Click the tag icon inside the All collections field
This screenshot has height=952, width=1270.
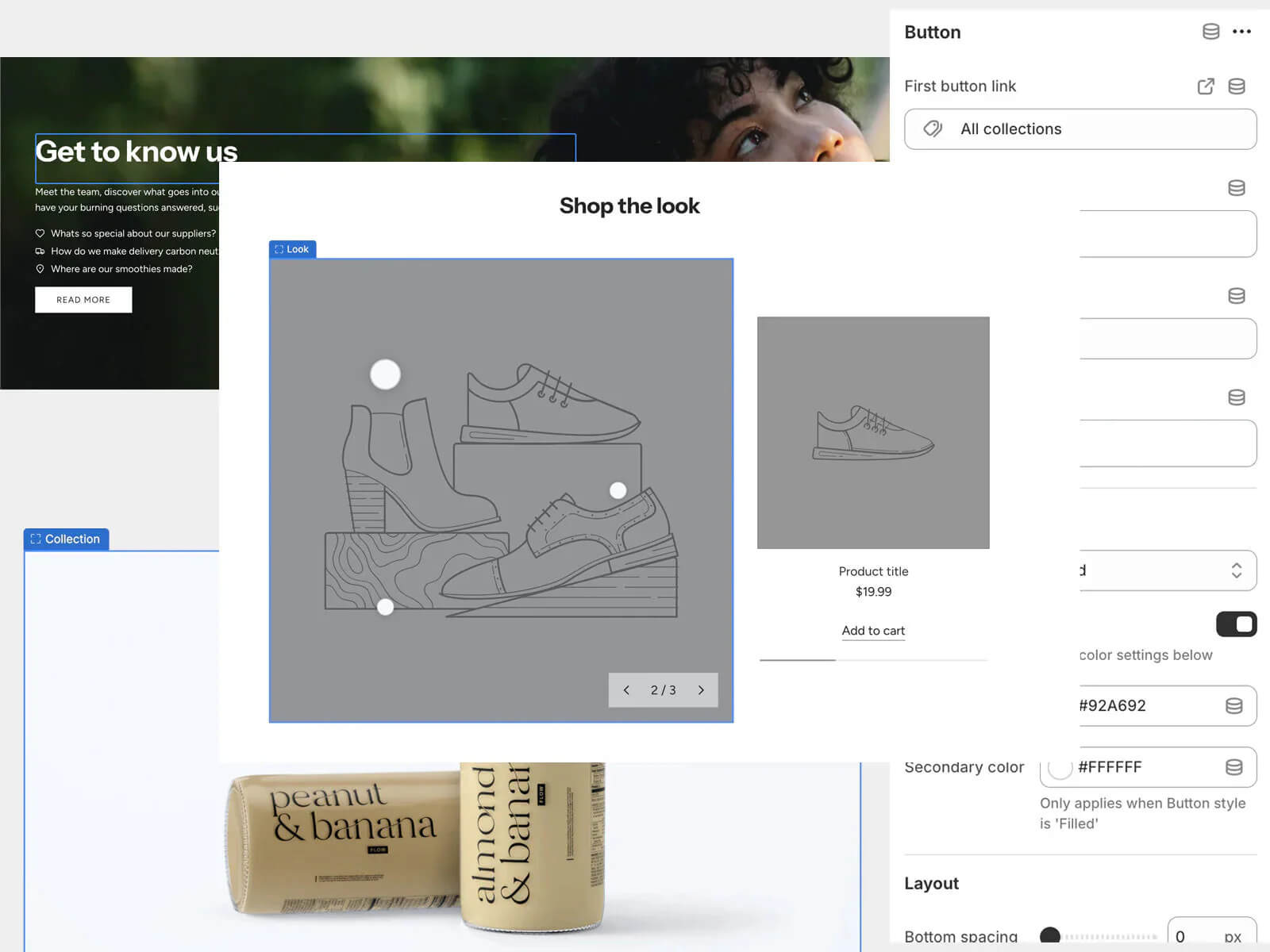933,129
